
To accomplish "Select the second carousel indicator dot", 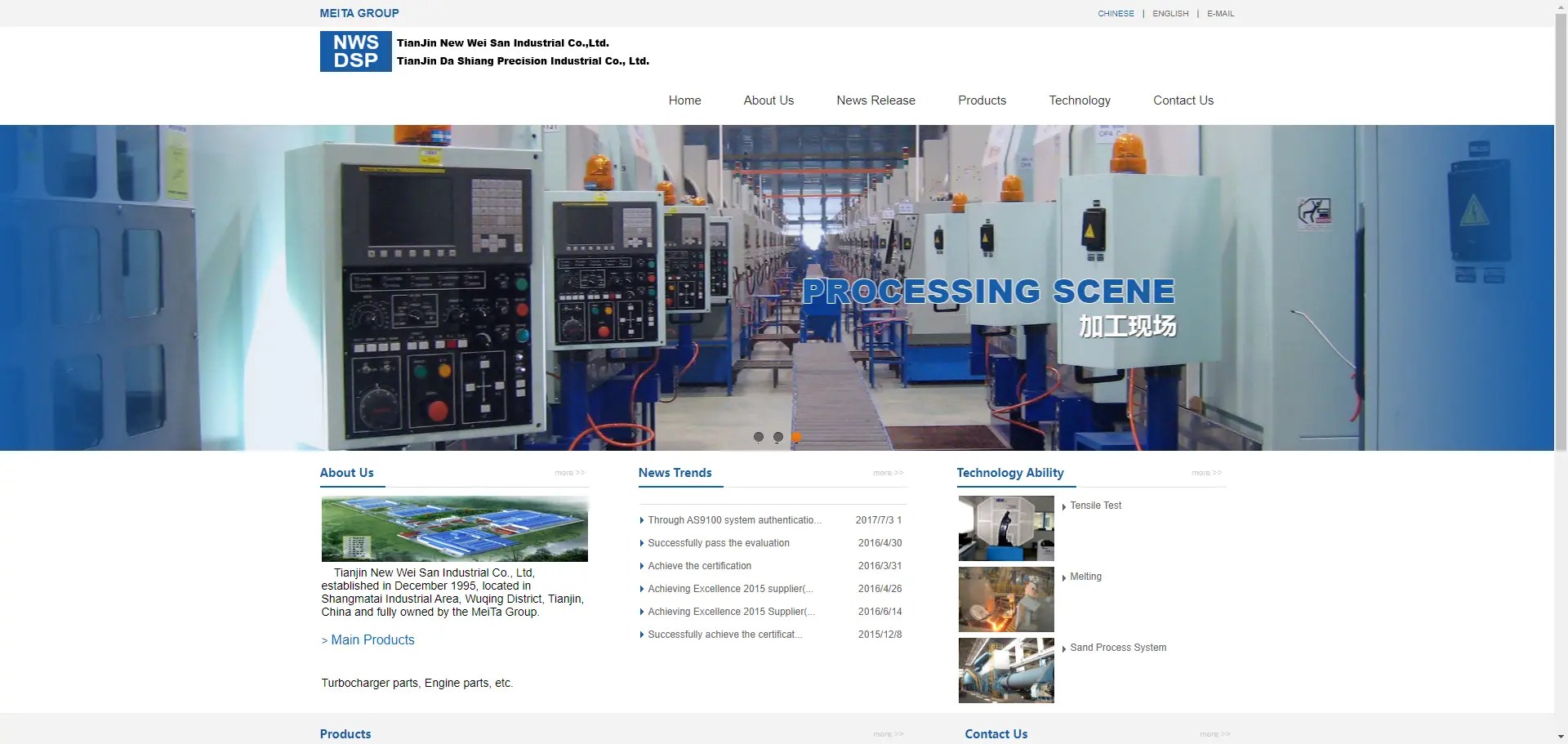I will [778, 437].
